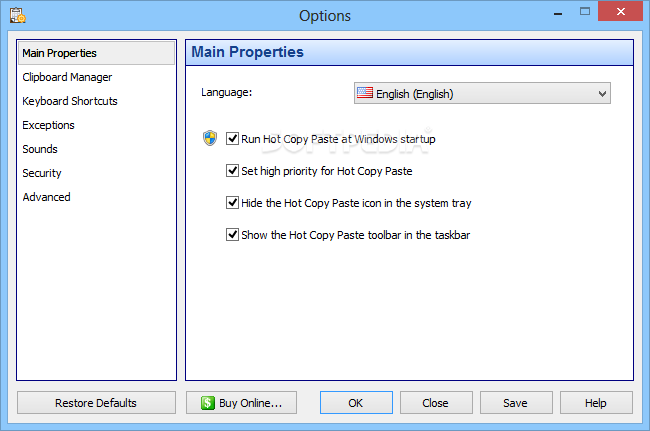
Task: Click the Main Properties panel heading
Action: (x=247, y=52)
